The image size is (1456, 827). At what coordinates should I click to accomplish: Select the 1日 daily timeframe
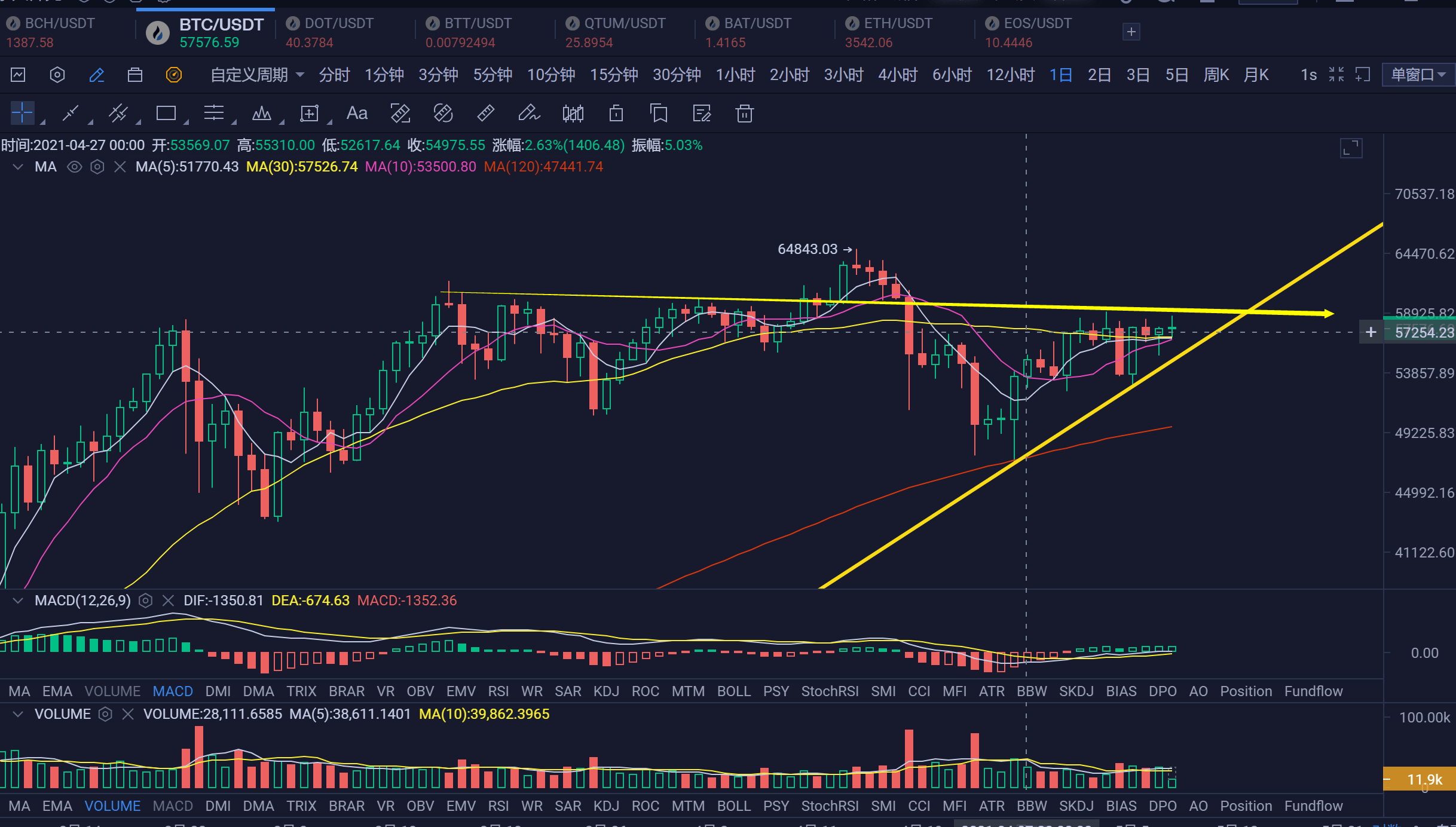coord(1061,75)
